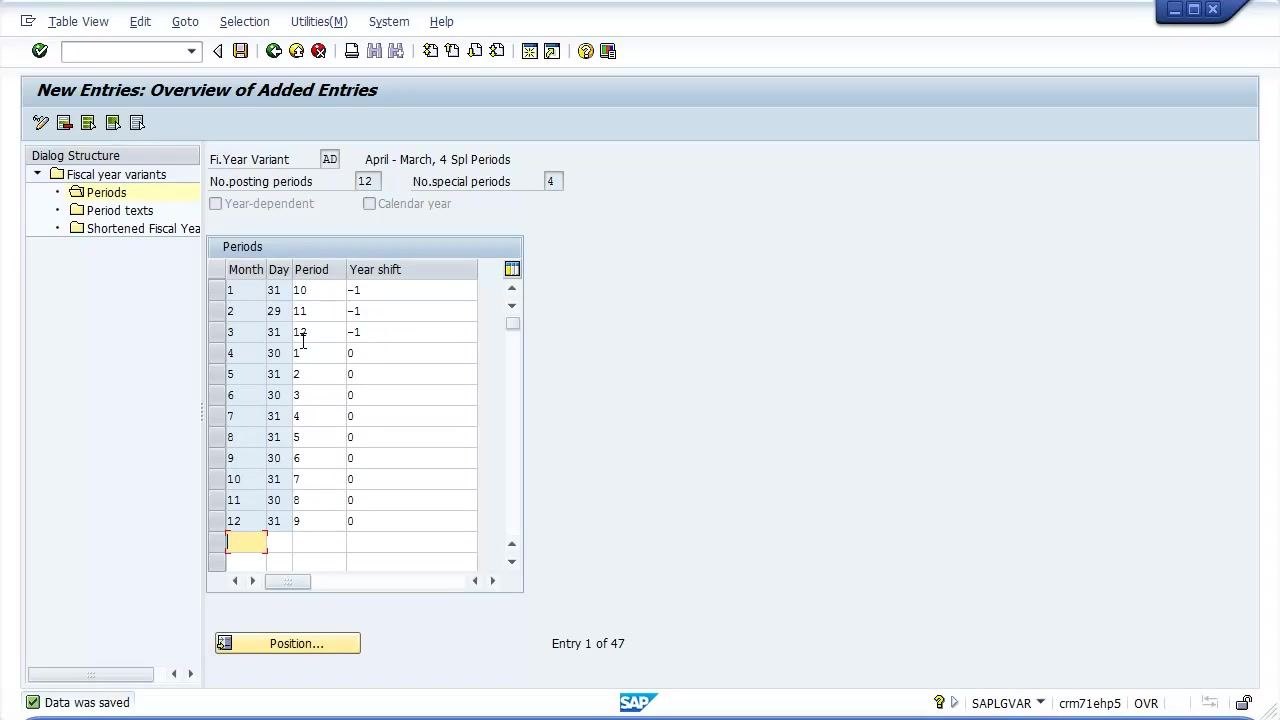Open the yellow Help question-mark icon
The height and width of the screenshot is (720, 1280).
tap(586, 51)
